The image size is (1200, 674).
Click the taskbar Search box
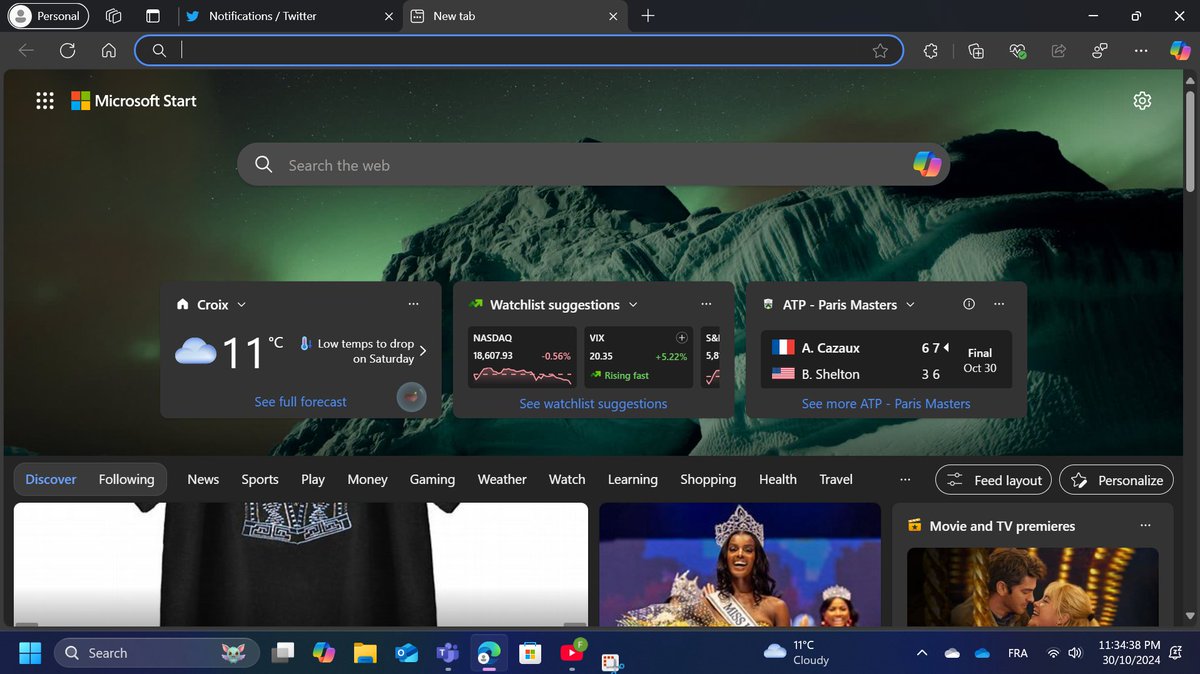point(157,653)
